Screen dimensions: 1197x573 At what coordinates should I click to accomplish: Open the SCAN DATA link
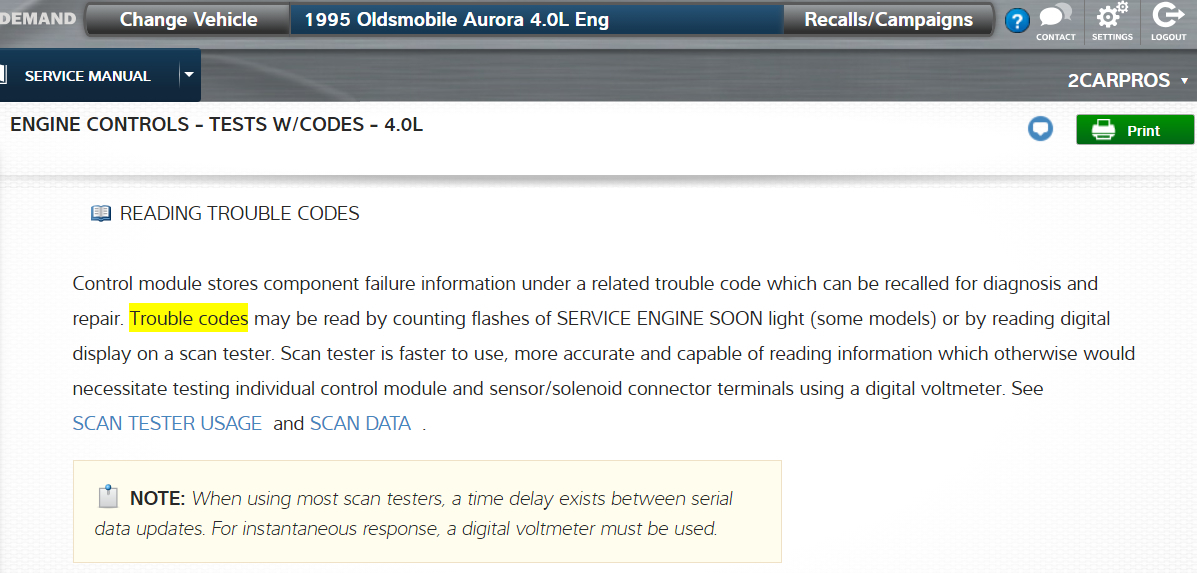click(x=360, y=423)
